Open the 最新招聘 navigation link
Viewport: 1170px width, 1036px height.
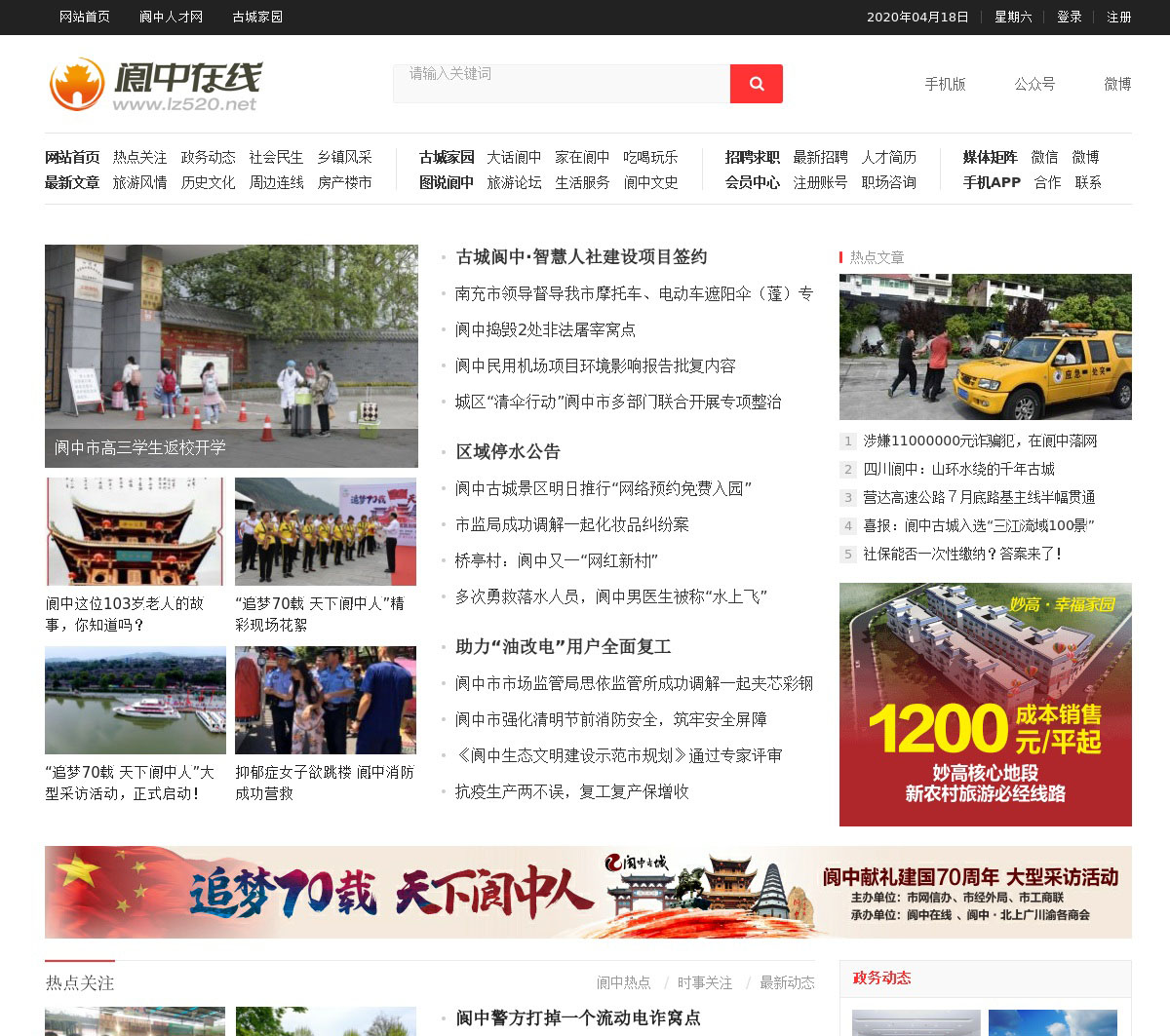[820, 157]
